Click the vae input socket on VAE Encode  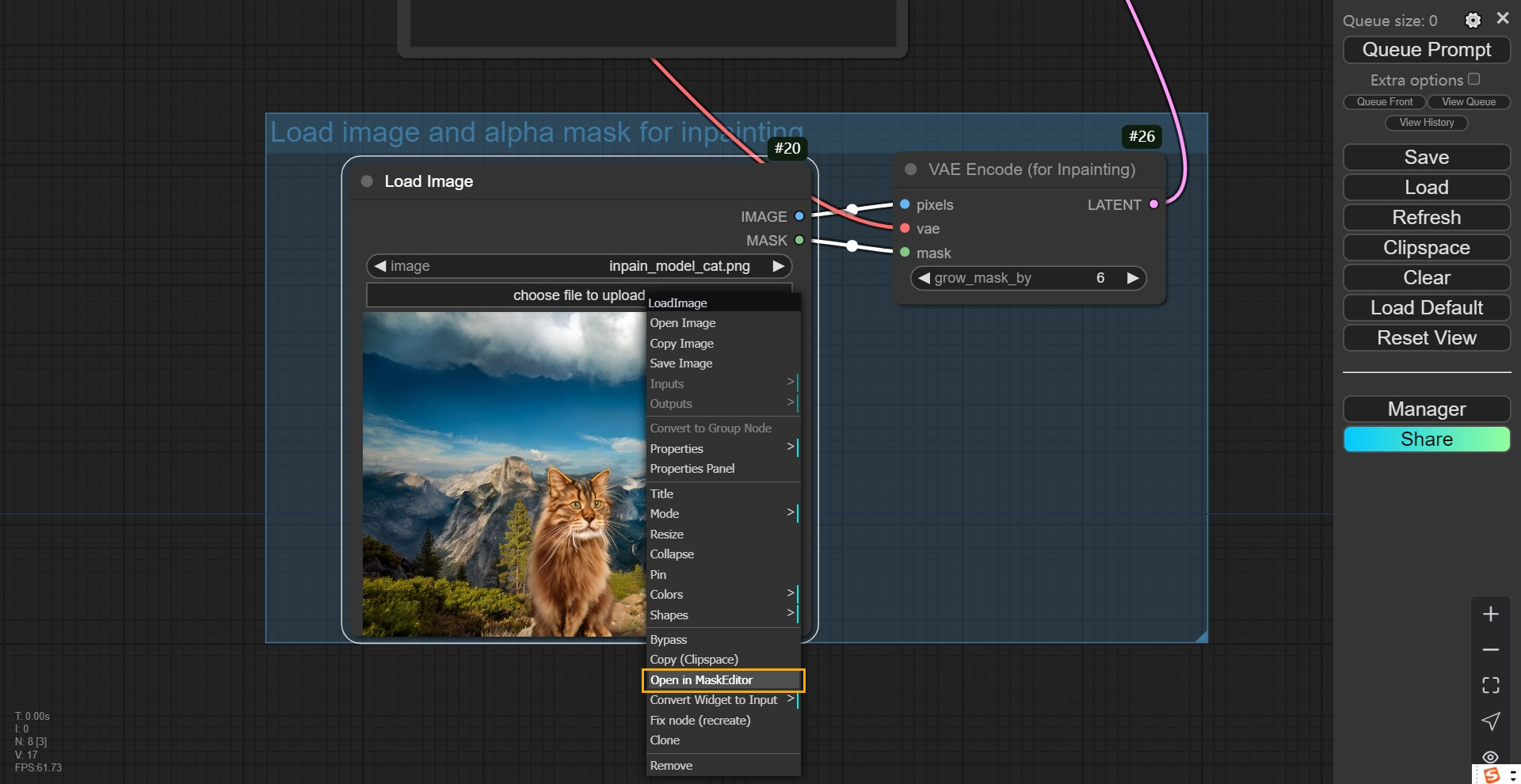click(x=905, y=228)
